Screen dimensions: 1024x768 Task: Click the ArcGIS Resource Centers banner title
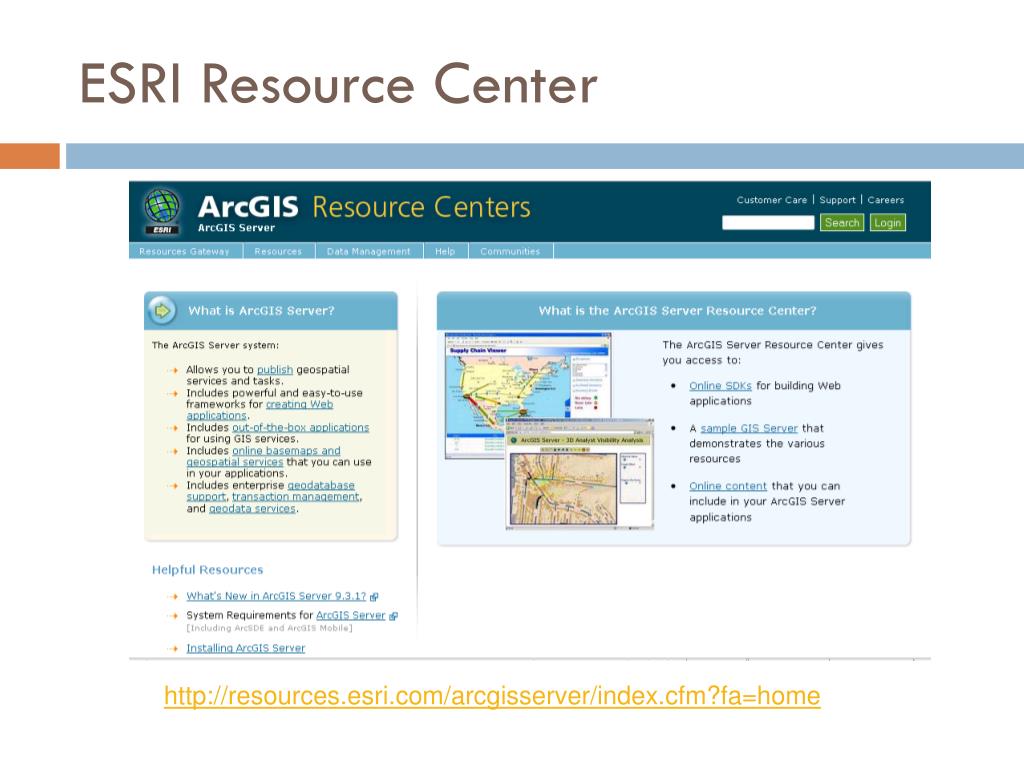click(x=364, y=207)
